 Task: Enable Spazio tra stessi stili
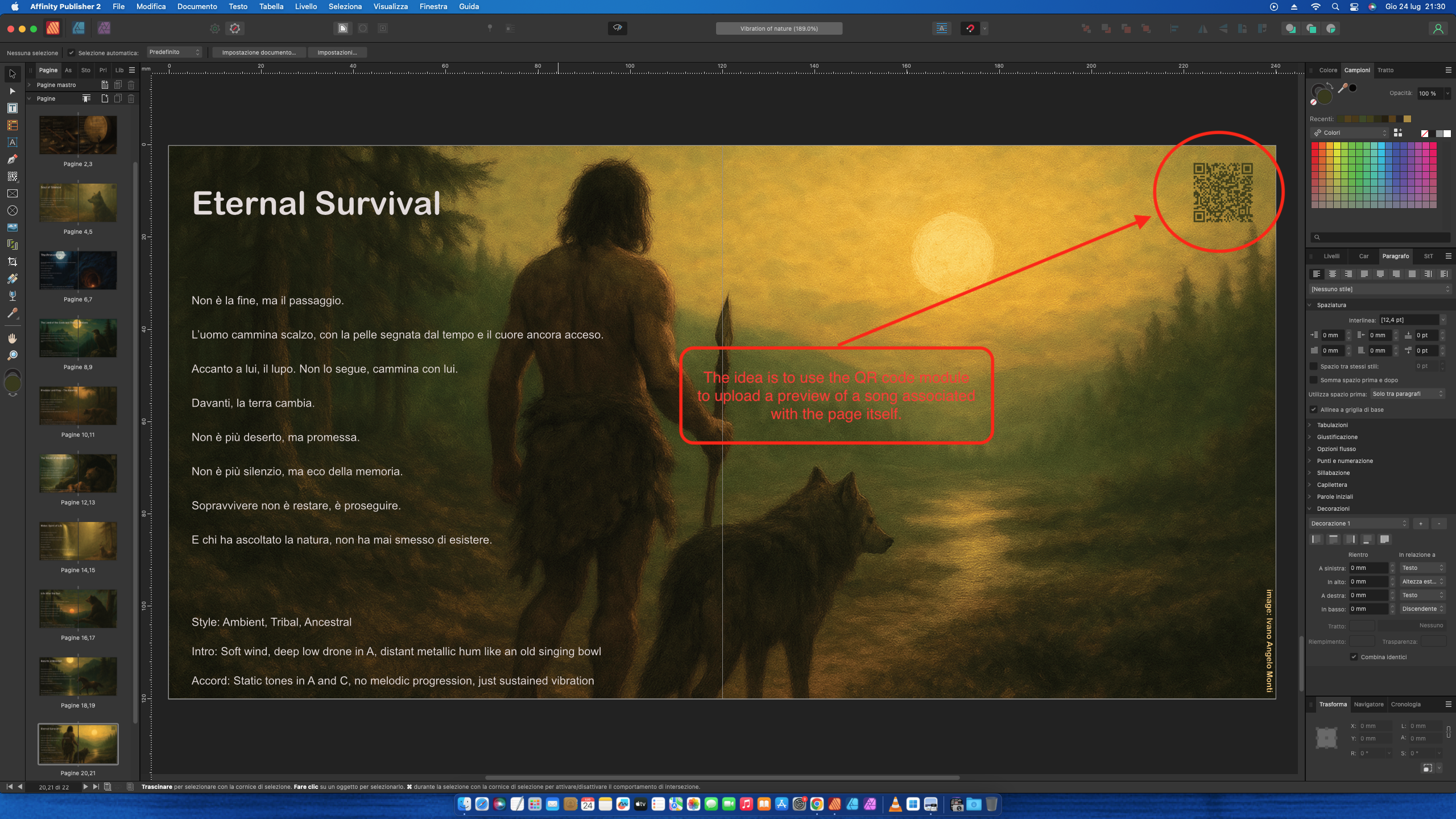1314,366
